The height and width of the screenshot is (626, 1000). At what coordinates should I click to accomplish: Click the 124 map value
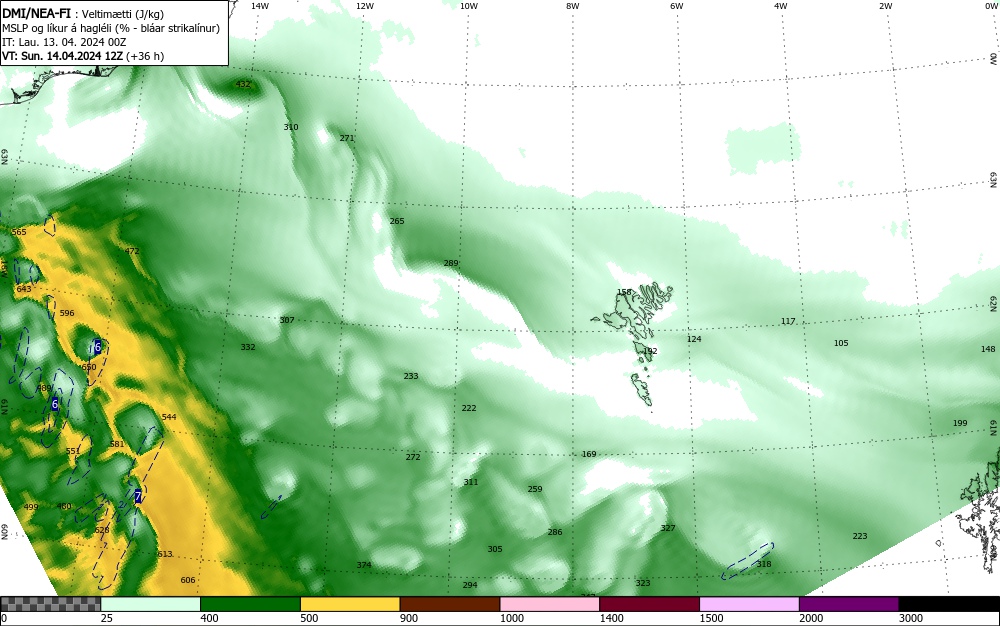(694, 339)
